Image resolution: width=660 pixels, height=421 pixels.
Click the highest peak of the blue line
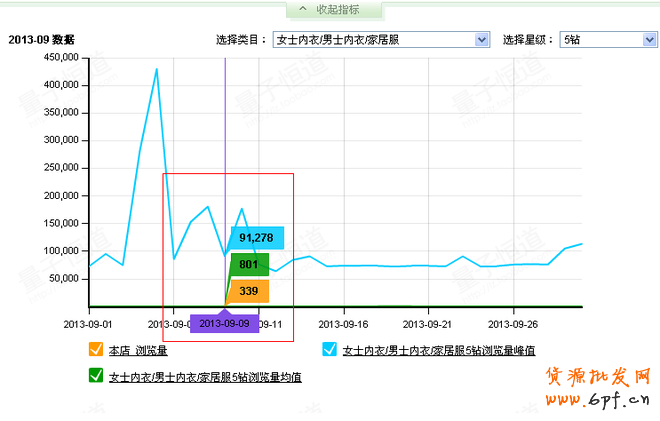coord(157,69)
